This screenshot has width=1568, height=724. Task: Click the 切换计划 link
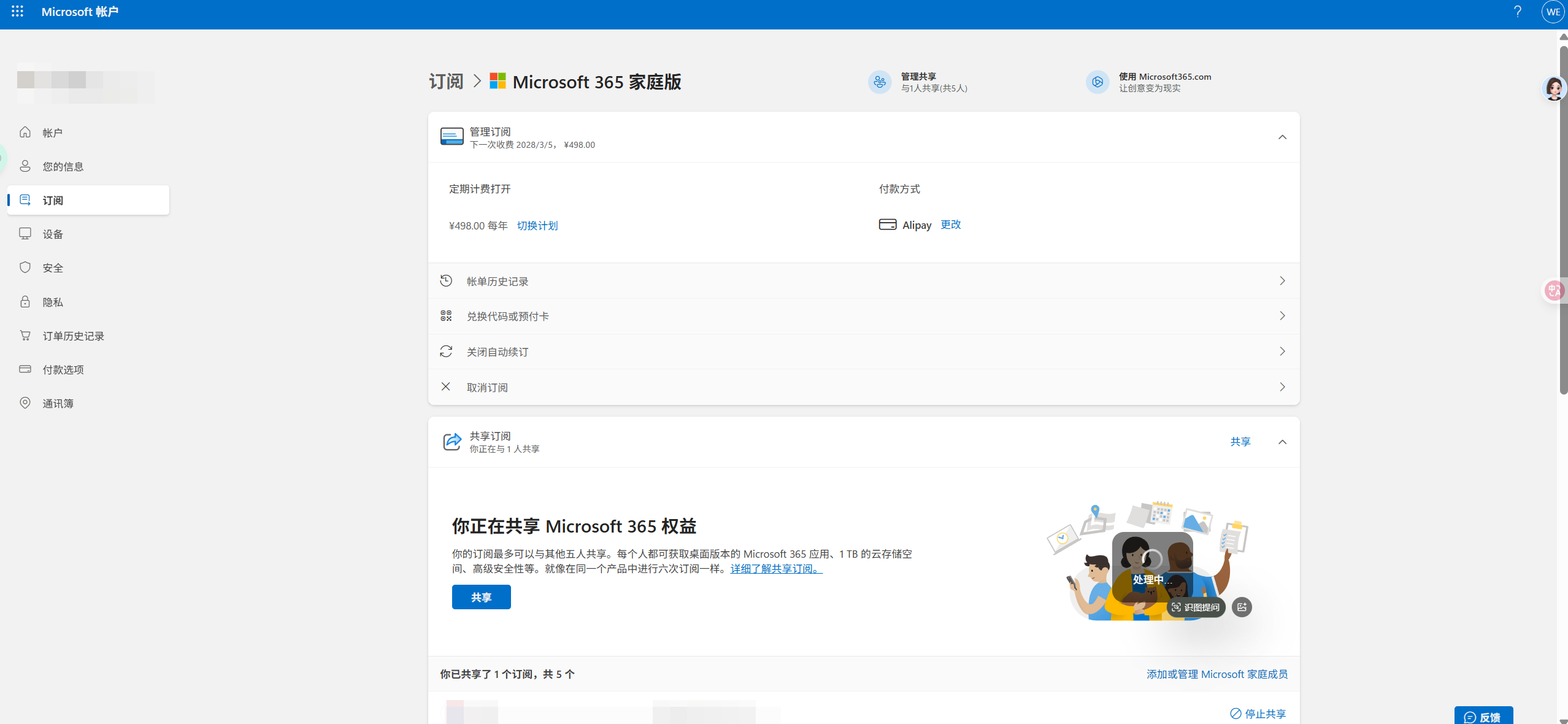(537, 226)
